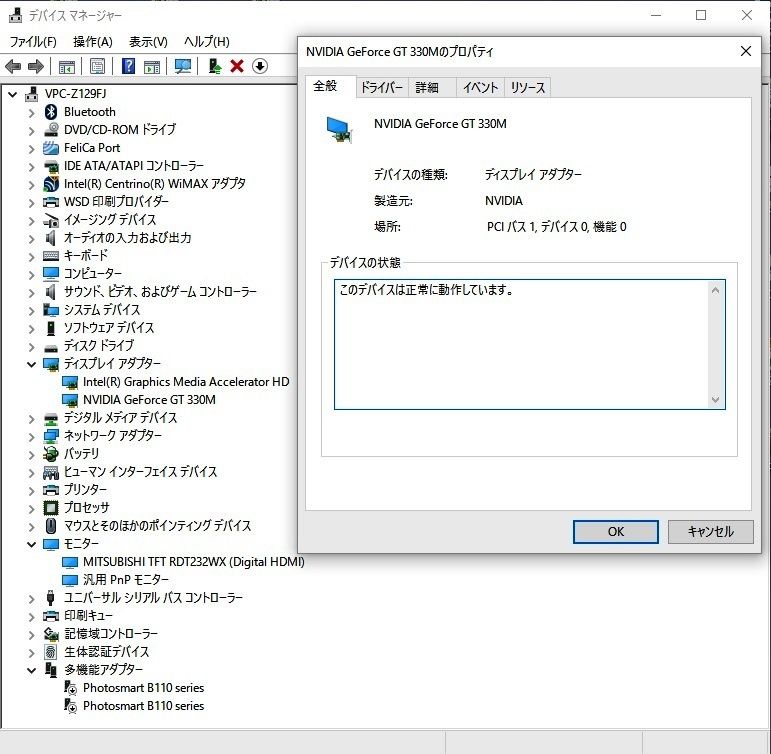The image size is (771, 754).
Task: Select the Intel Centrino WiMAX adapter icon
Action: click(51, 183)
